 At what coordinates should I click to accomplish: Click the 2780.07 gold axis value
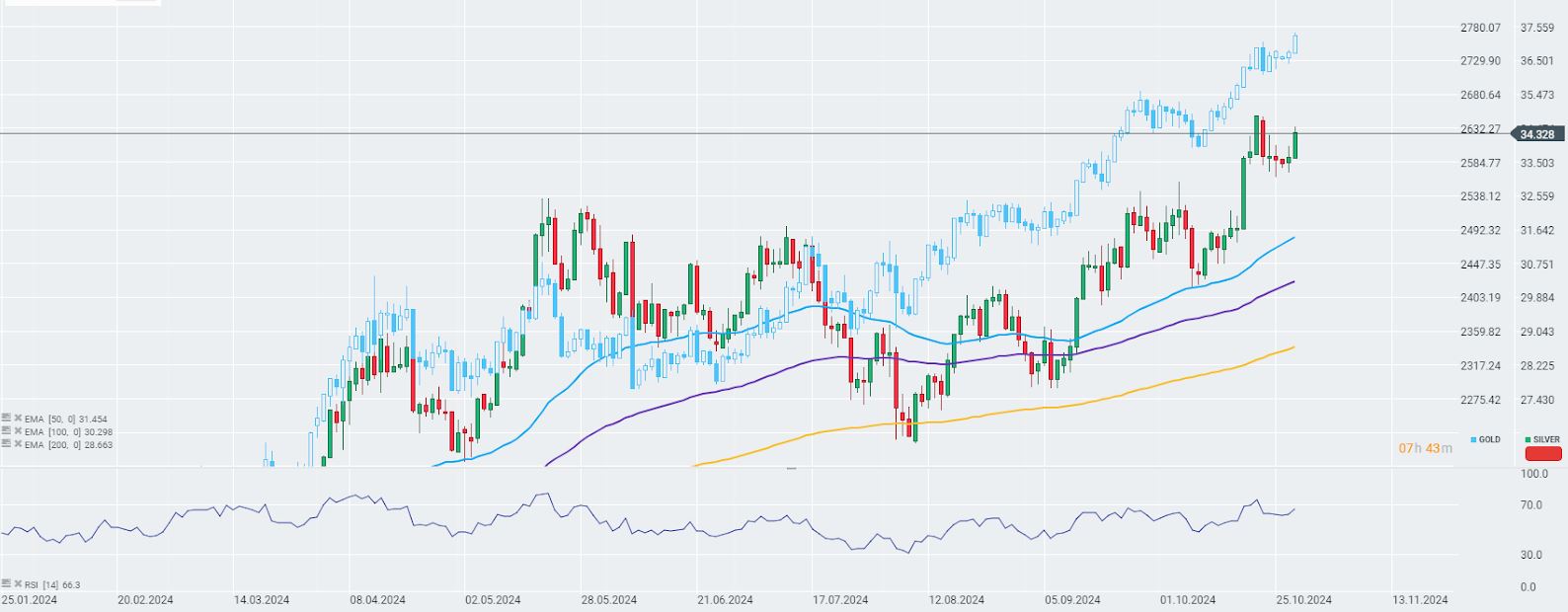tap(1480, 28)
